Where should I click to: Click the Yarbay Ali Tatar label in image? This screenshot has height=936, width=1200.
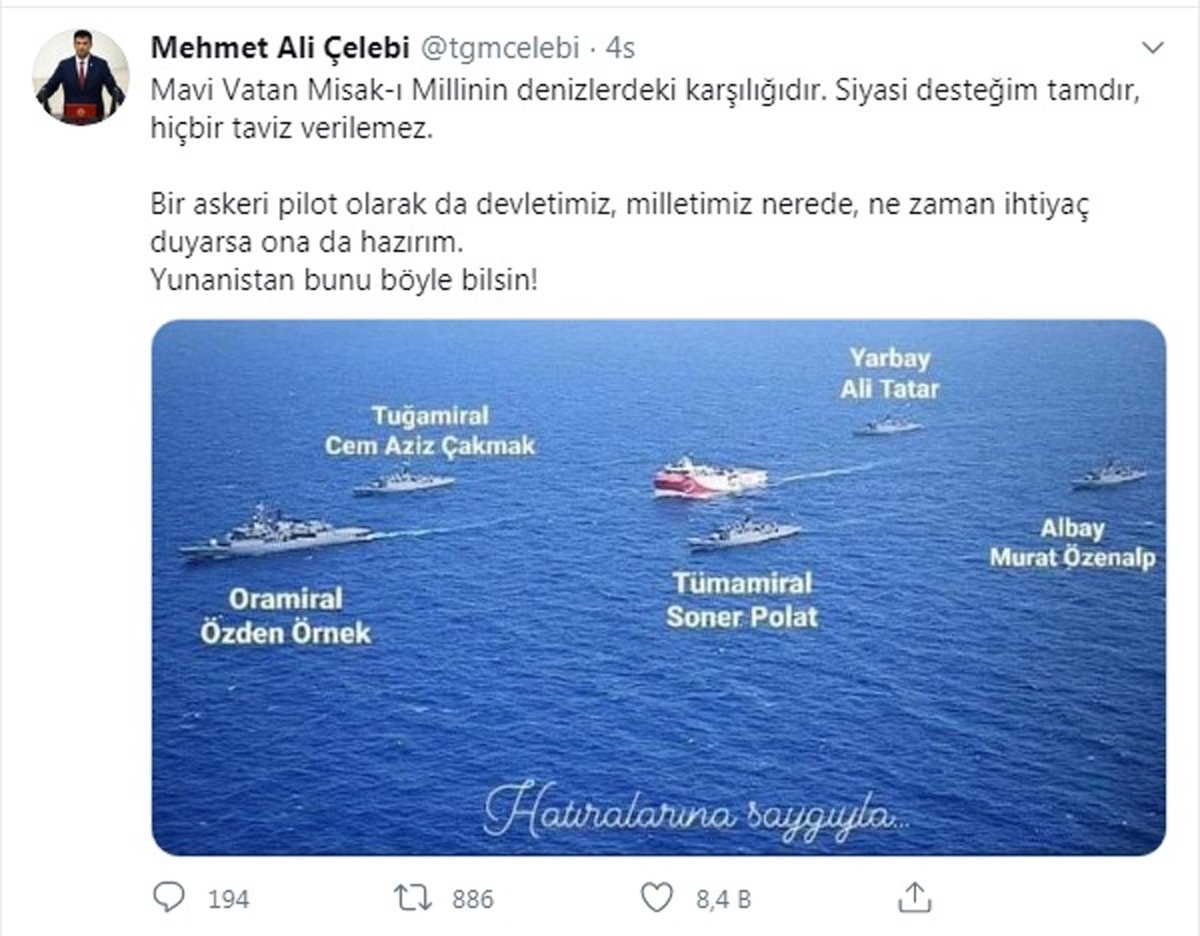point(889,373)
